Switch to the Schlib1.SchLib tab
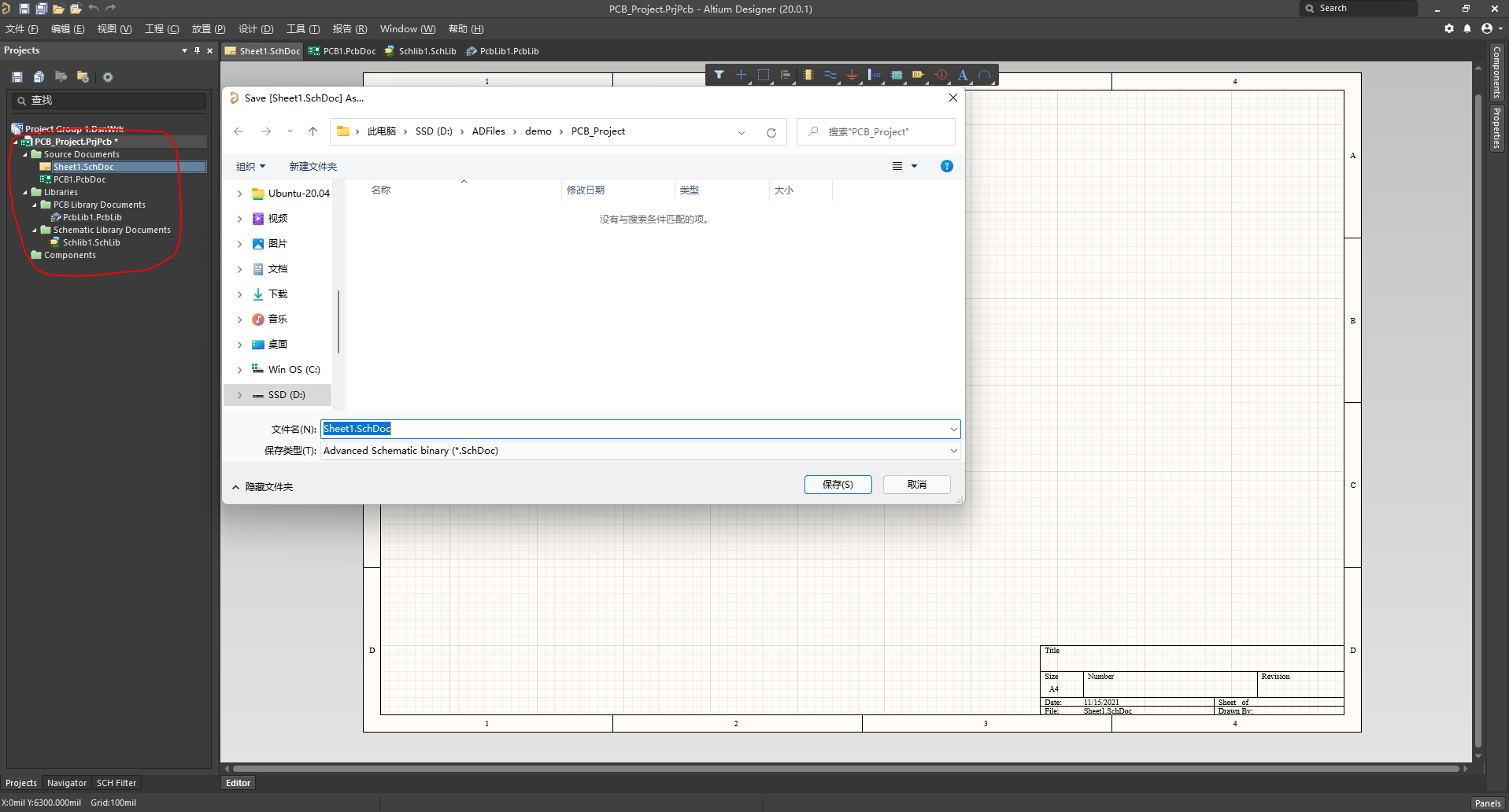Image resolution: width=1509 pixels, height=812 pixels. coord(420,51)
